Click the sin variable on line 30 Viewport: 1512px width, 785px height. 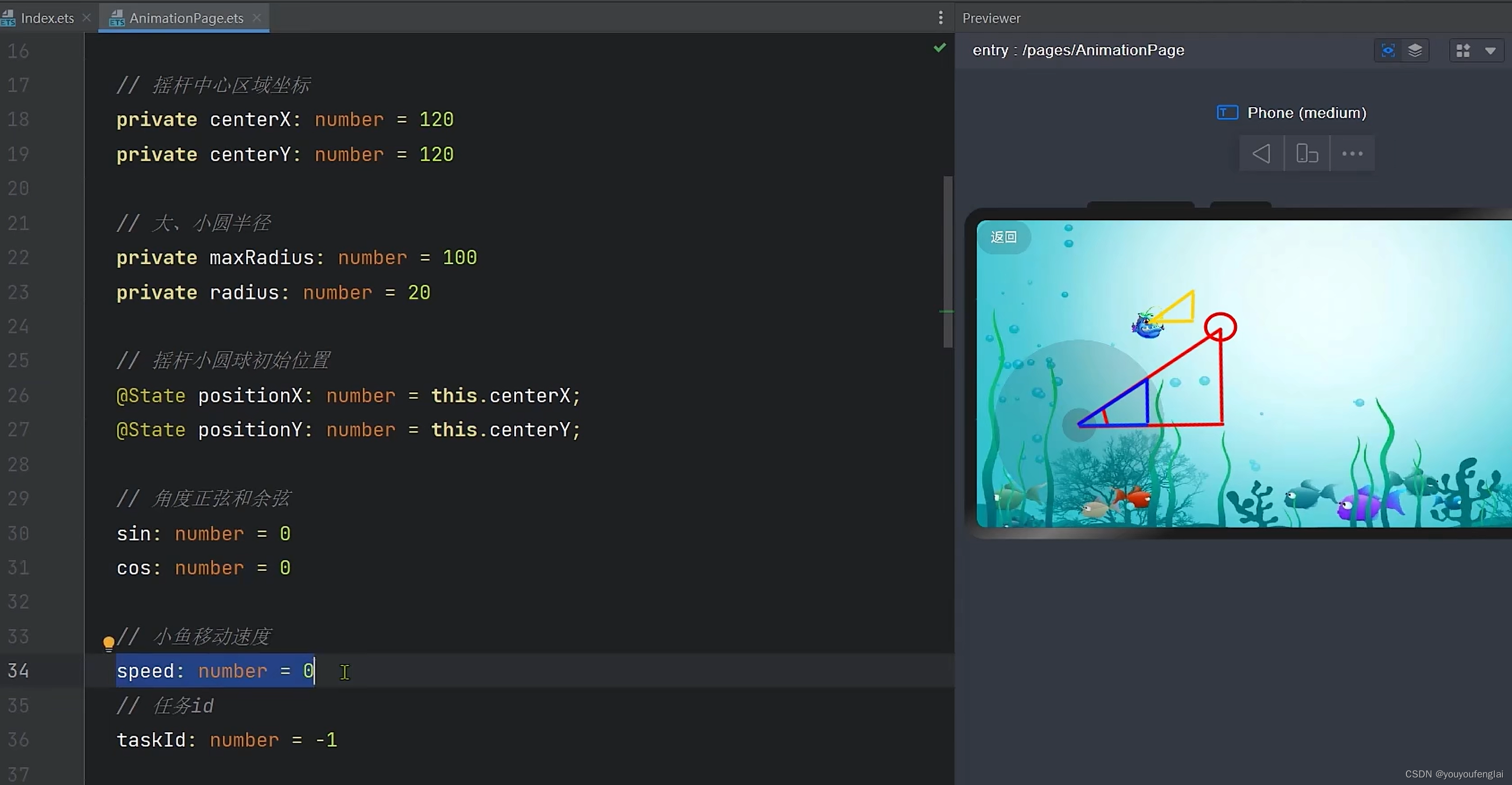[133, 534]
